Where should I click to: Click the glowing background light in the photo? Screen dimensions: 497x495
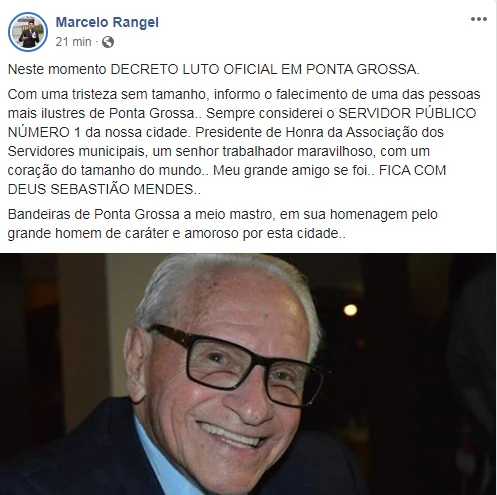pos(350,310)
